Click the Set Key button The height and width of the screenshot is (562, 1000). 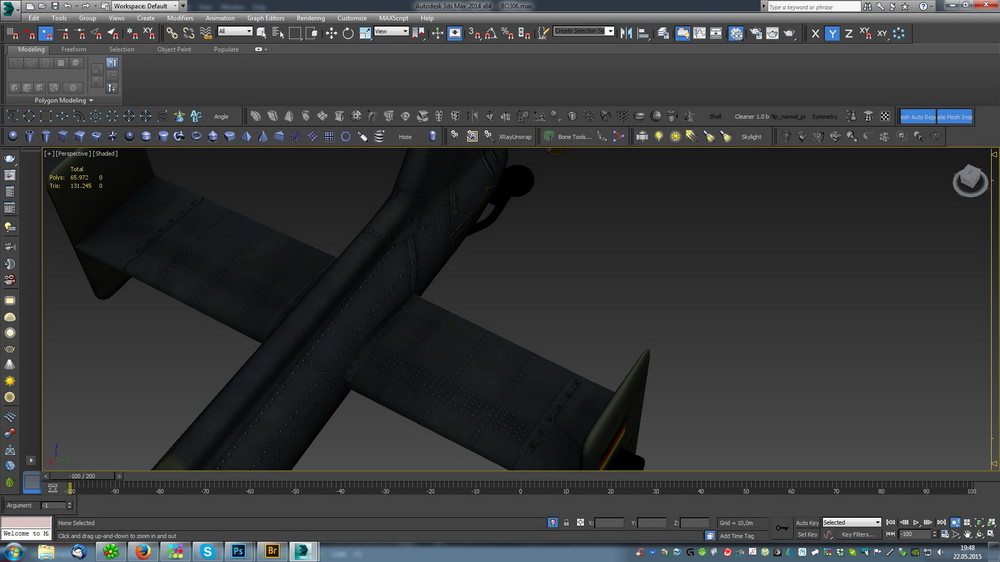807,534
